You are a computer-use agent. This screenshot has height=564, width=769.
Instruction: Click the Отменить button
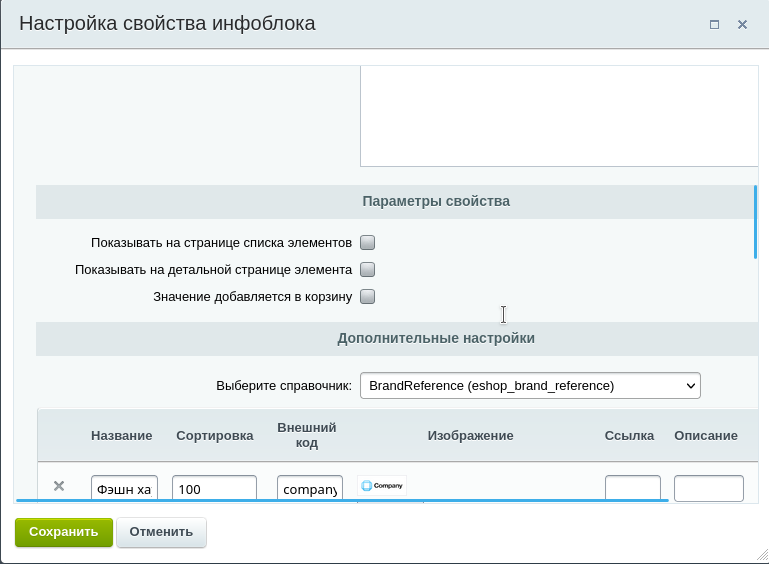coord(161,532)
